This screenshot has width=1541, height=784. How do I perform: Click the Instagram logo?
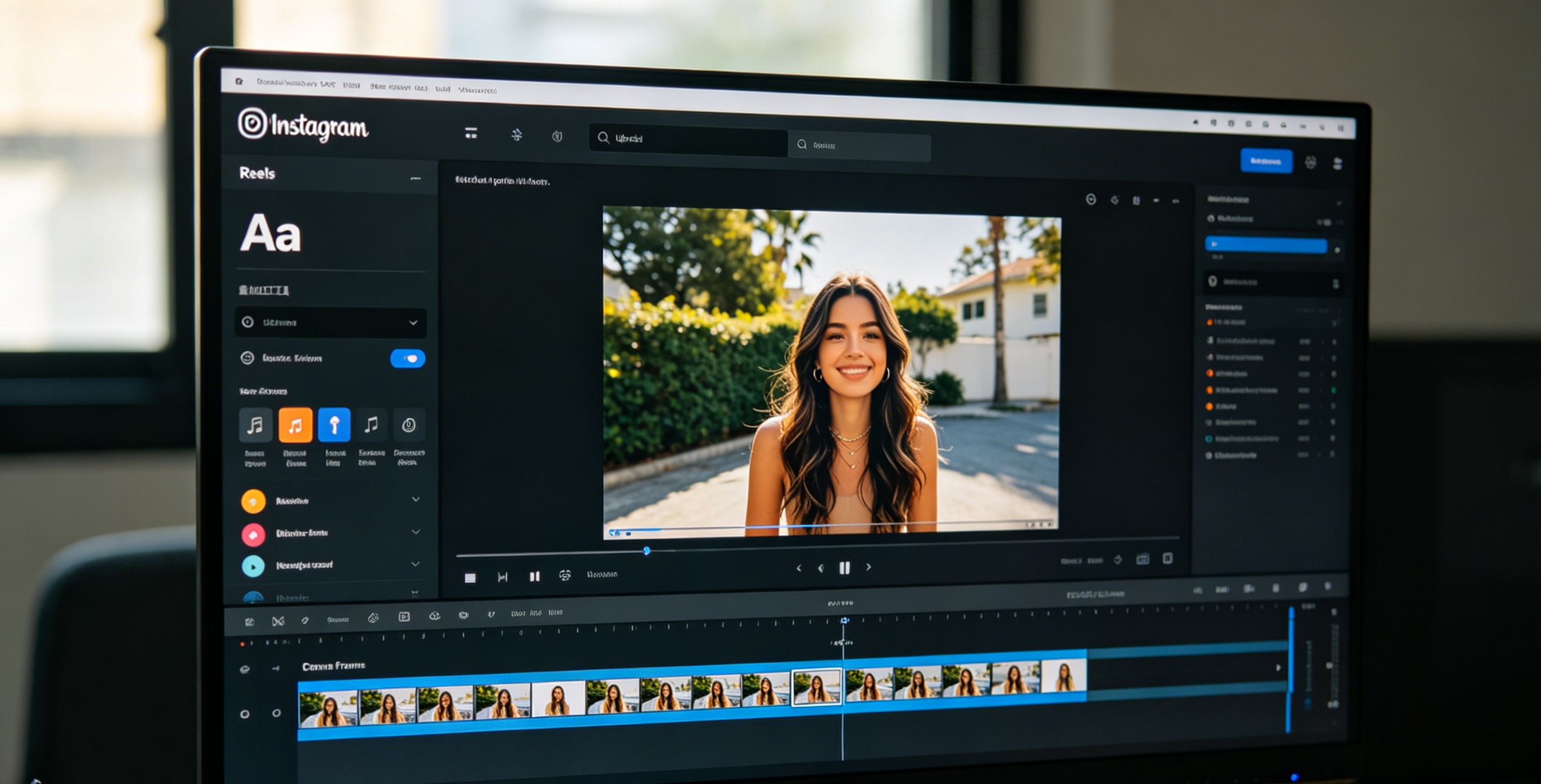pos(304,126)
